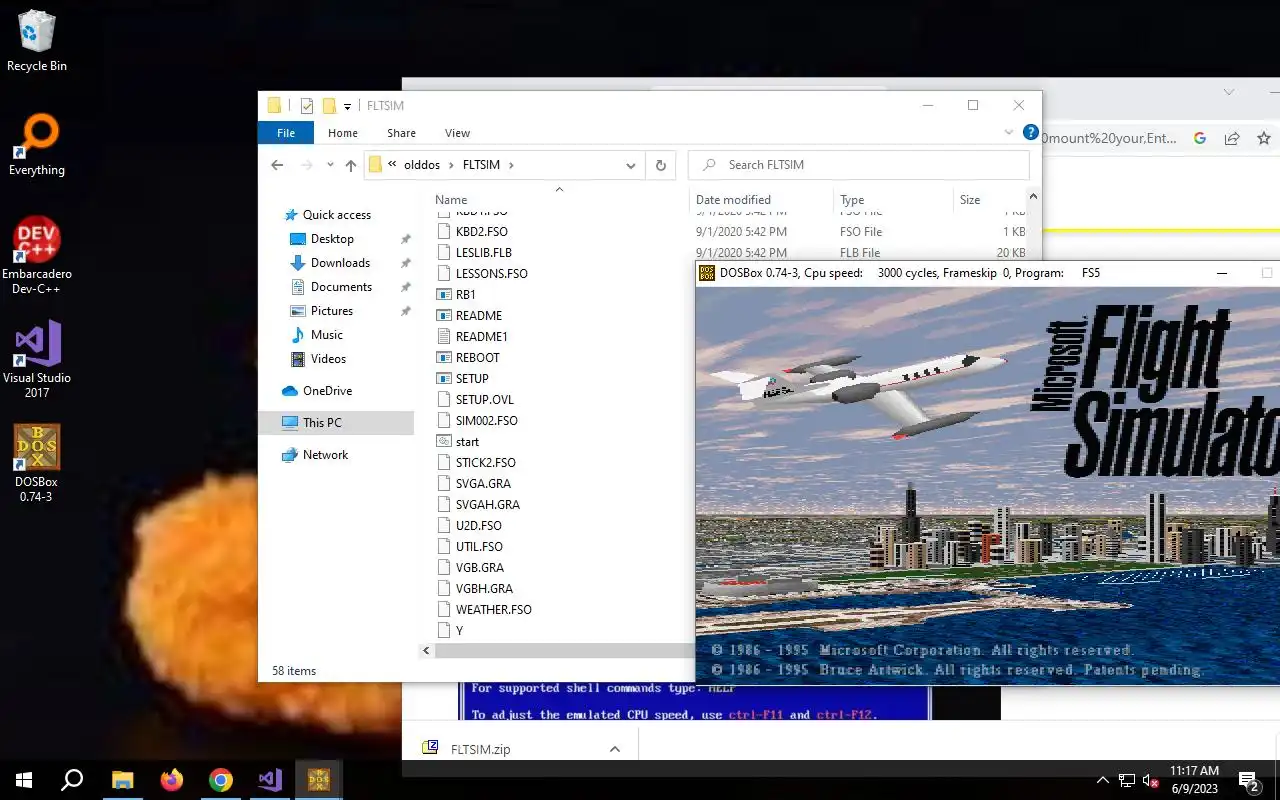Image resolution: width=1280 pixels, height=800 pixels.
Task: Show hidden tray icons chevron
Action: pyautogui.click(x=1103, y=780)
